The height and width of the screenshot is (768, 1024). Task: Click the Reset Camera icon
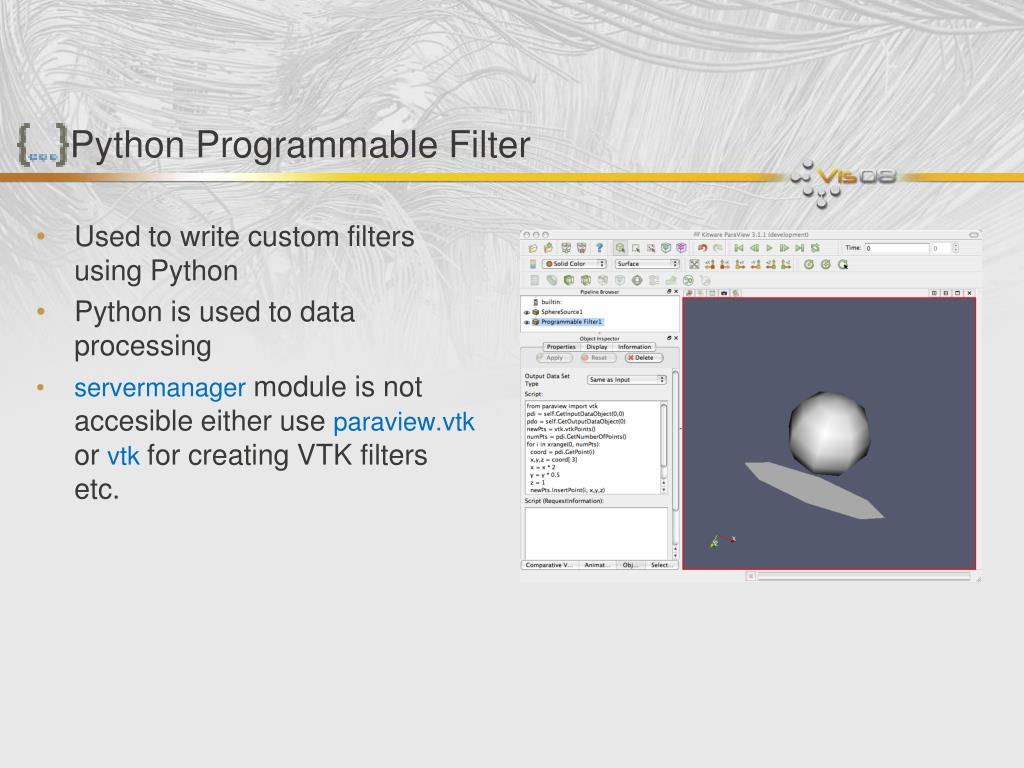click(x=694, y=264)
